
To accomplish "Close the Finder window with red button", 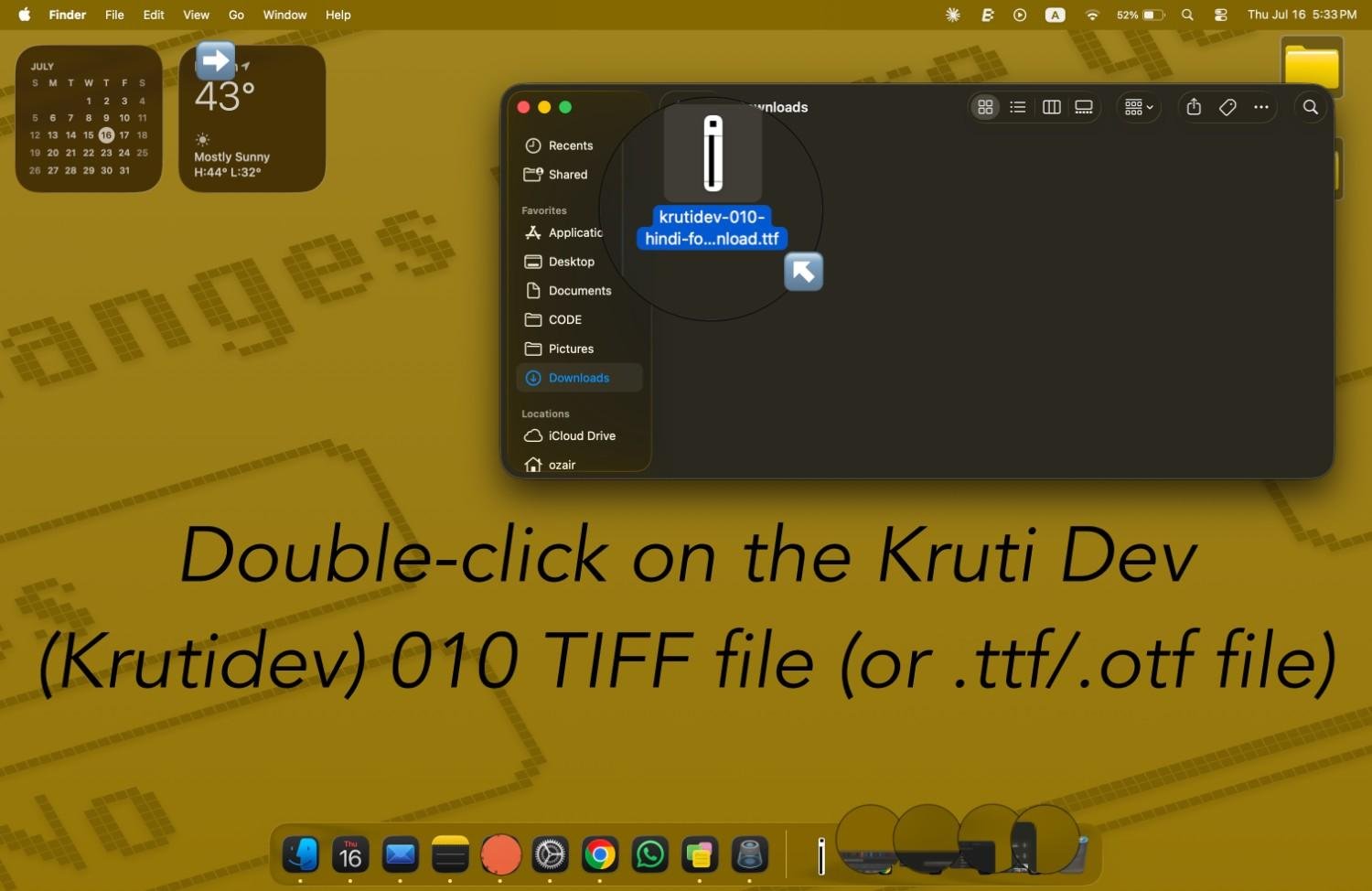I will (523, 107).
